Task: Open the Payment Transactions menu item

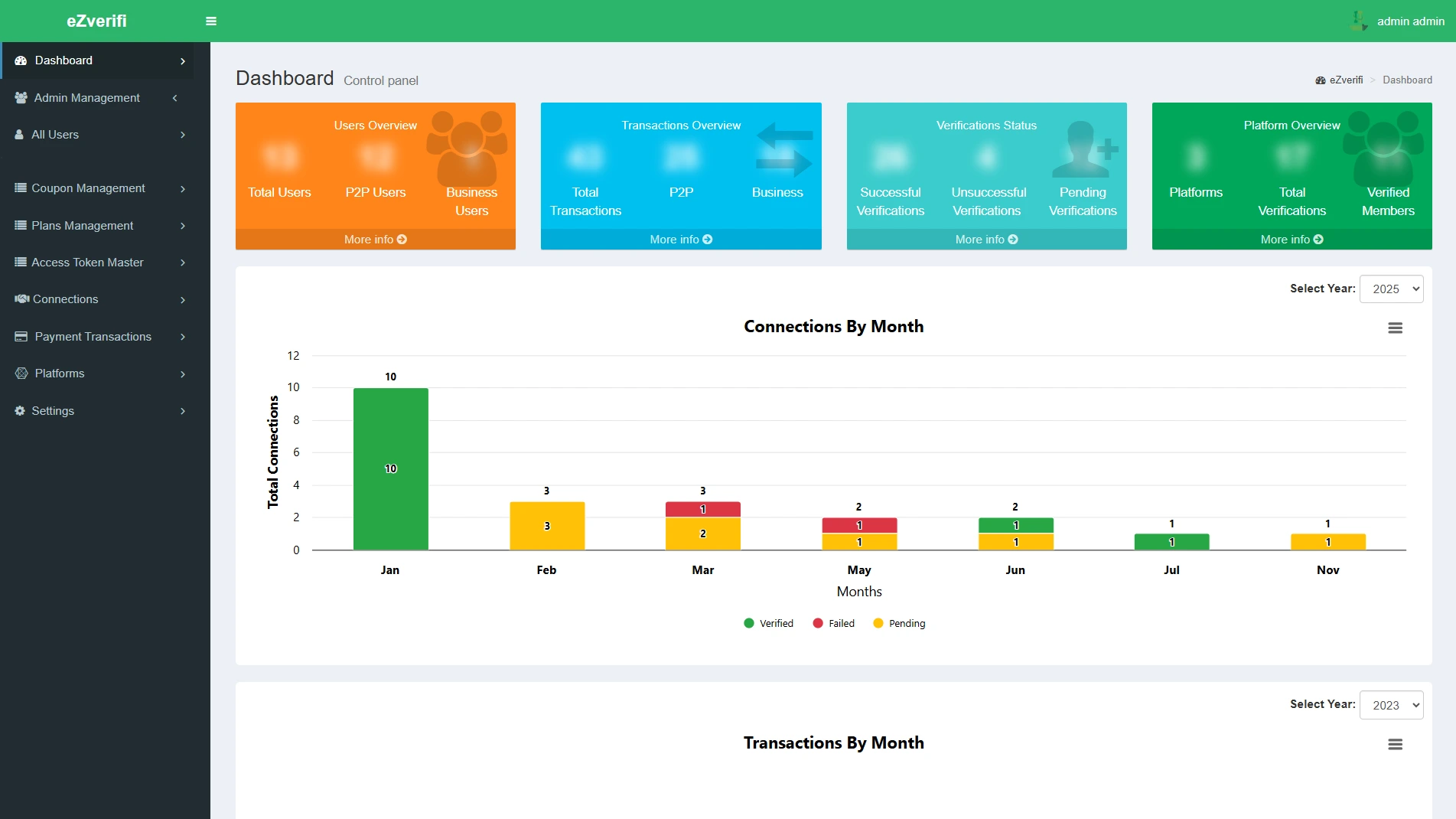Action: tap(97, 337)
